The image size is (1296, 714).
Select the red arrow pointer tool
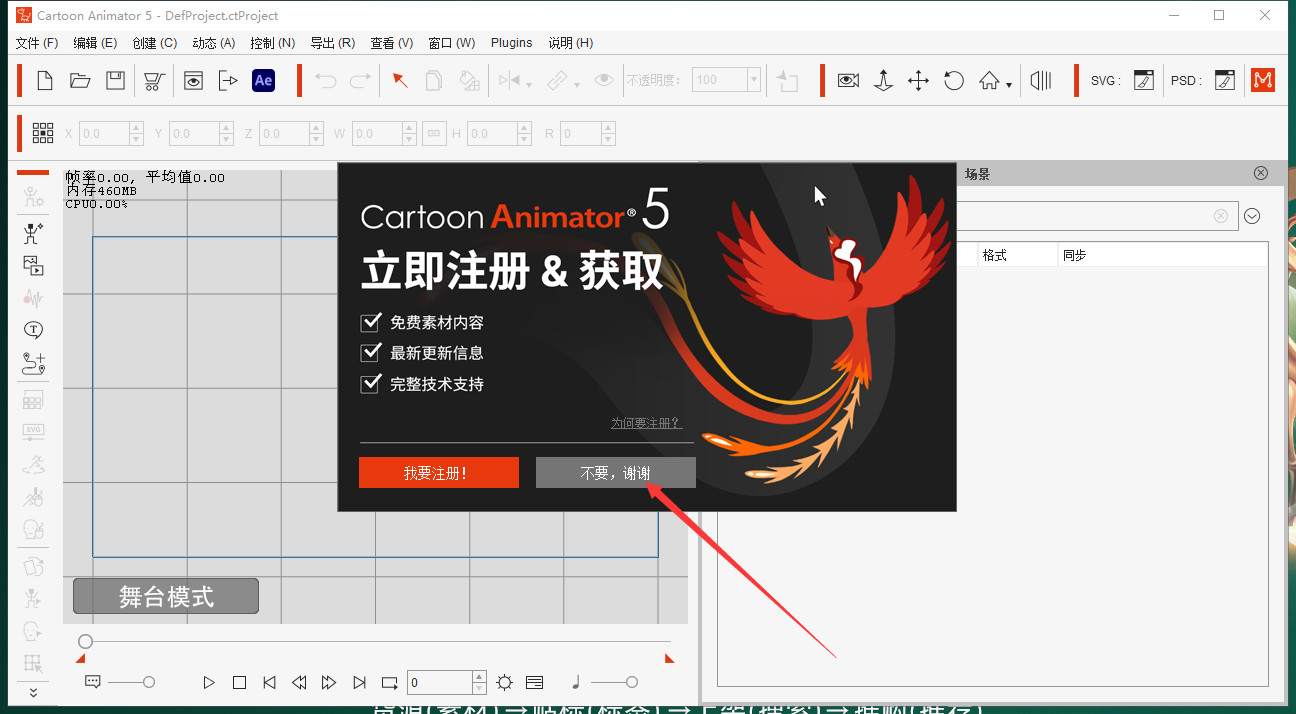400,81
